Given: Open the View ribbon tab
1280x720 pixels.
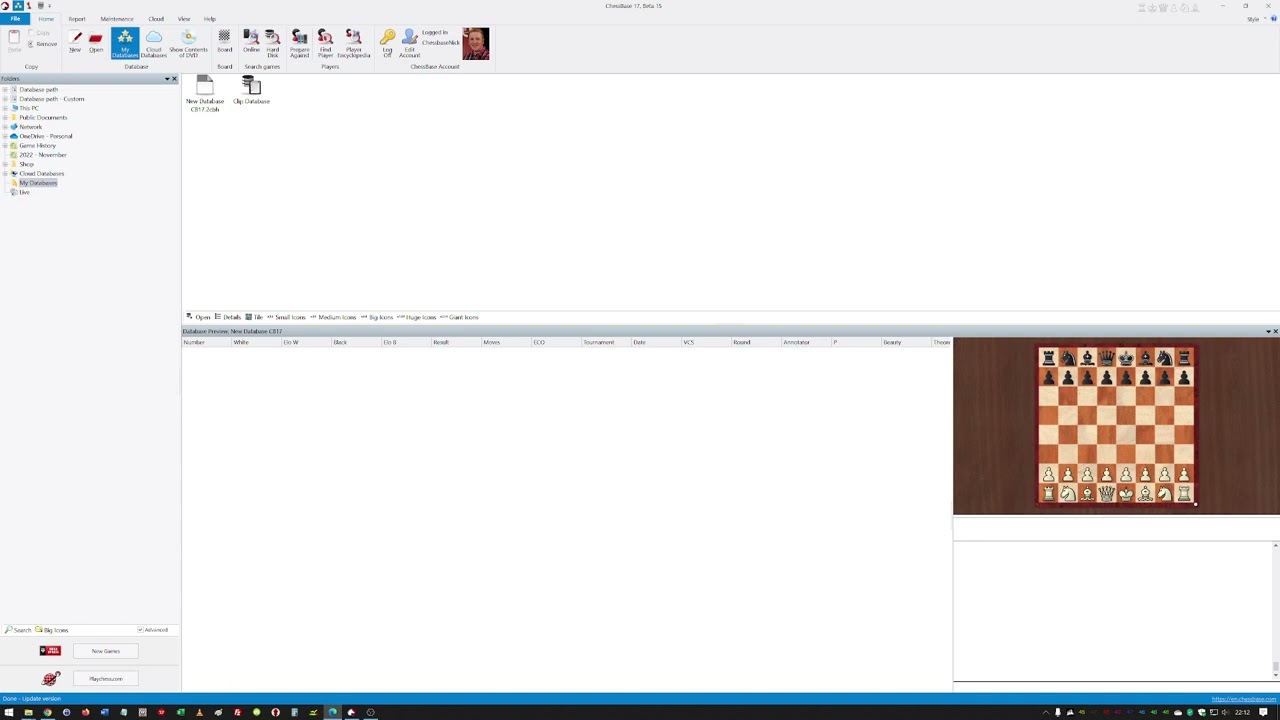Looking at the screenshot, I should pyautogui.click(x=184, y=19).
